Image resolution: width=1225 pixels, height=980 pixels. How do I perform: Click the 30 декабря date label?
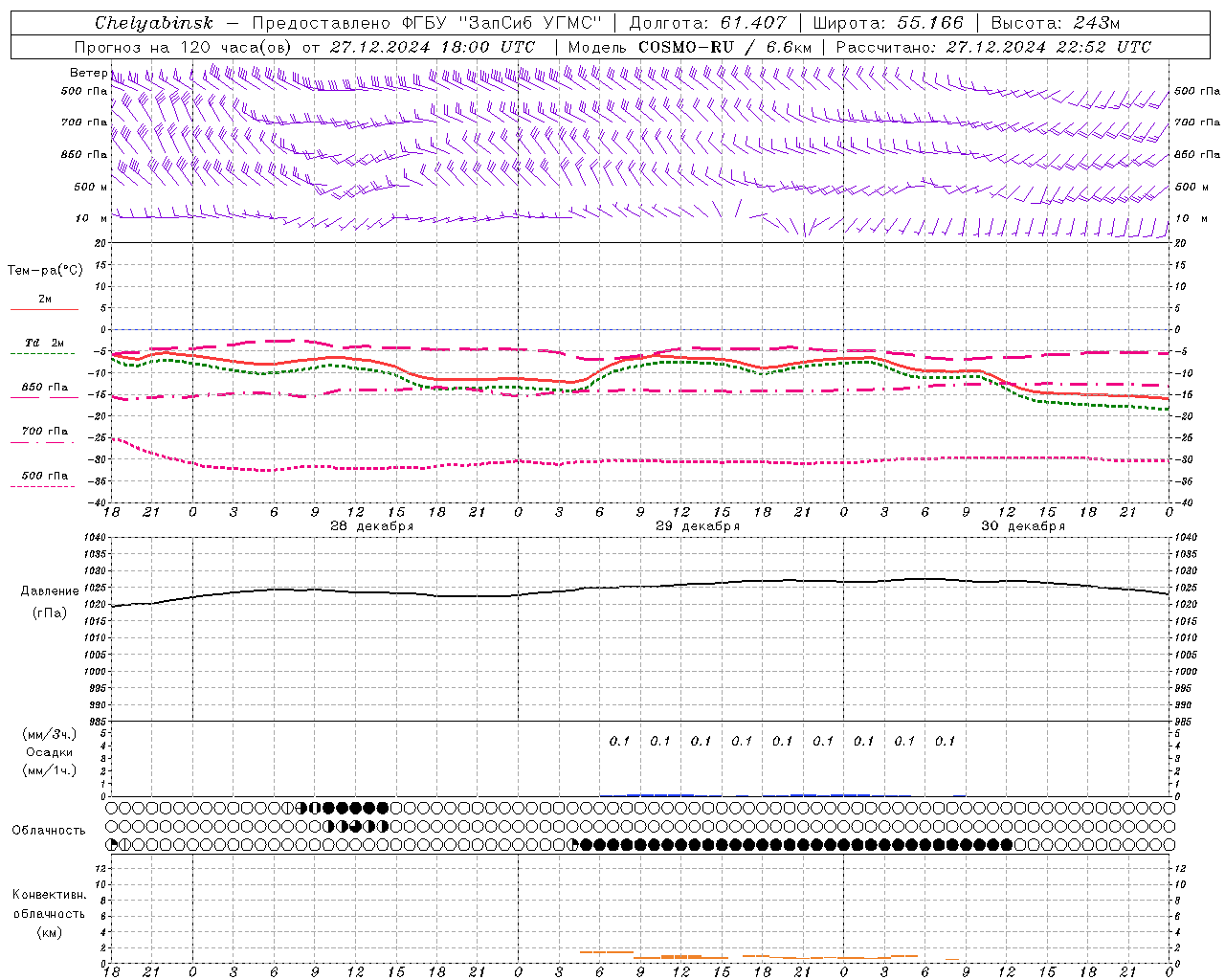click(x=1023, y=526)
